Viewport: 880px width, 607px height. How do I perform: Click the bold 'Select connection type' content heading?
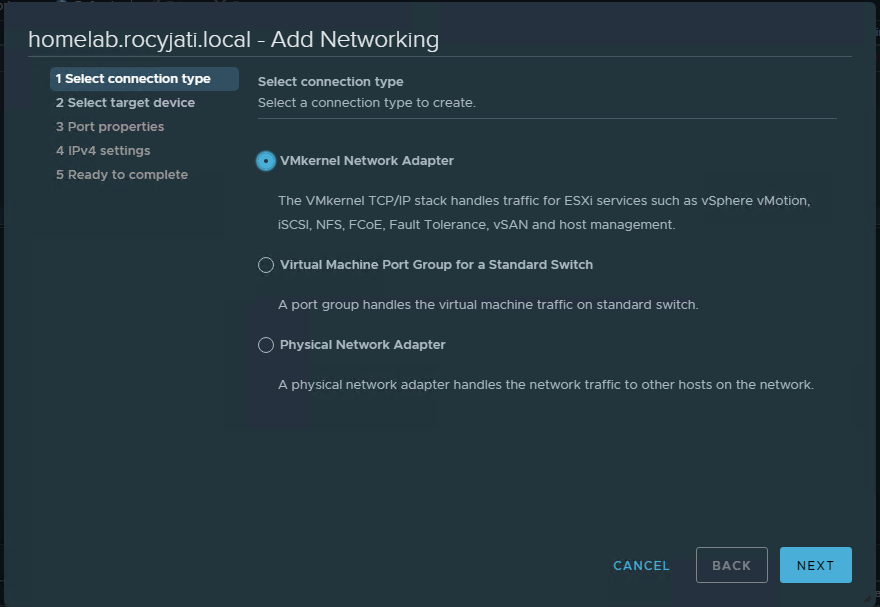[x=331, y=82]
